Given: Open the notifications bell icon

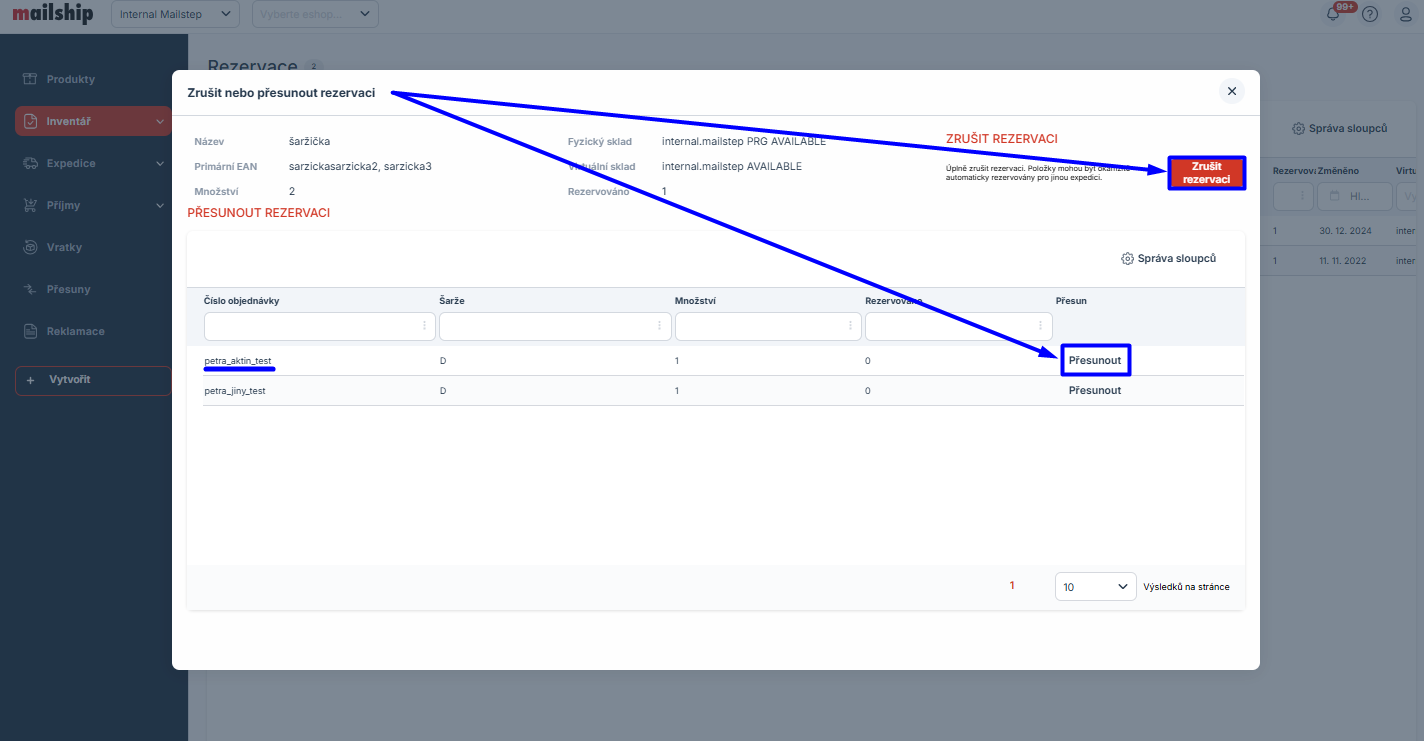Looking at the screenshot, I should [1333, 14].
